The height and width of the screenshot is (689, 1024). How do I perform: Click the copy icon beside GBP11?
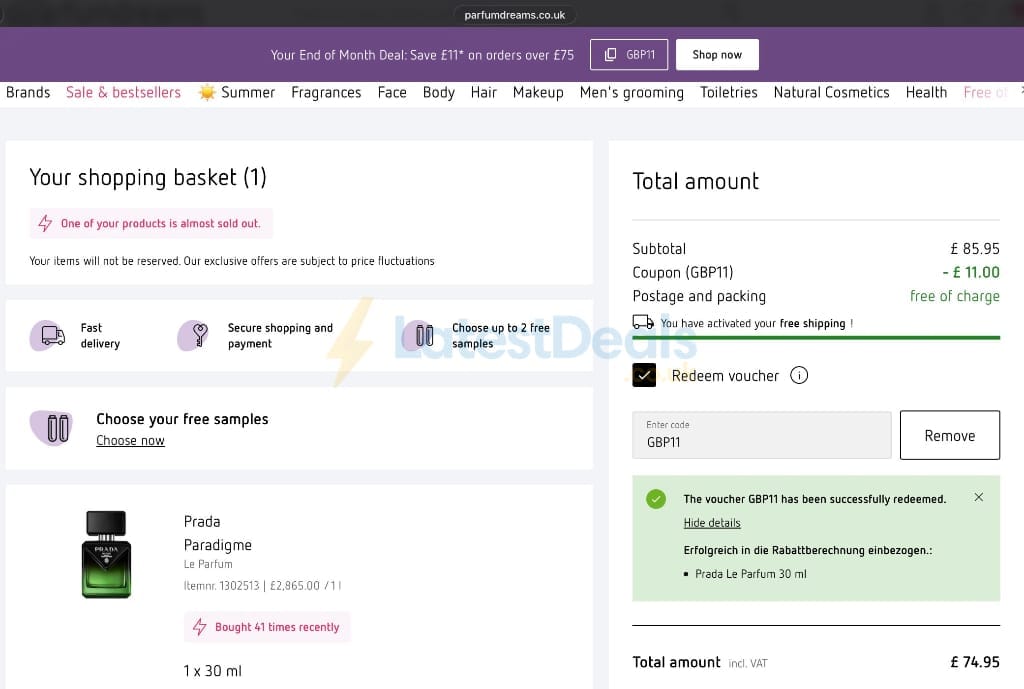point(610,54)
